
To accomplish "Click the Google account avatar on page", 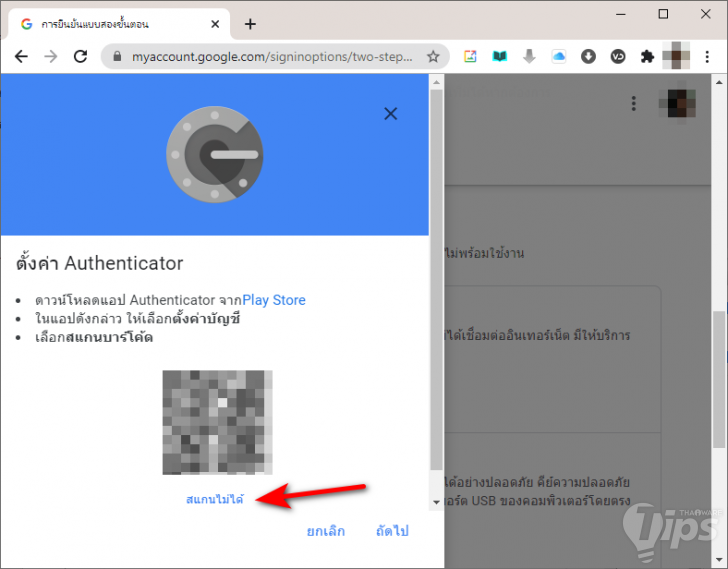I will [677, 103].
